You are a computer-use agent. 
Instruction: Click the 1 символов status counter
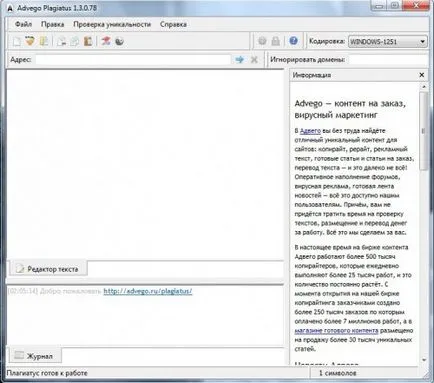[338, 373]
